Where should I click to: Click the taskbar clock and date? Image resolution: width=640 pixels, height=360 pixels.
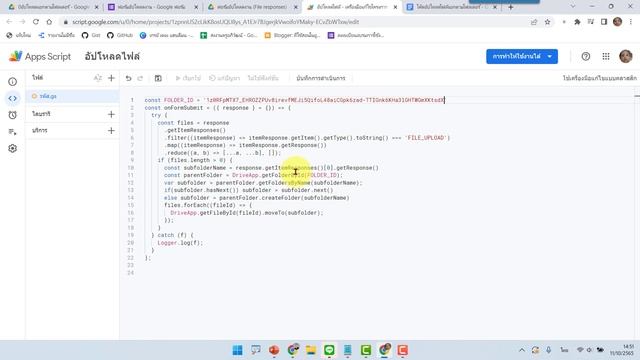click(622, 350)
